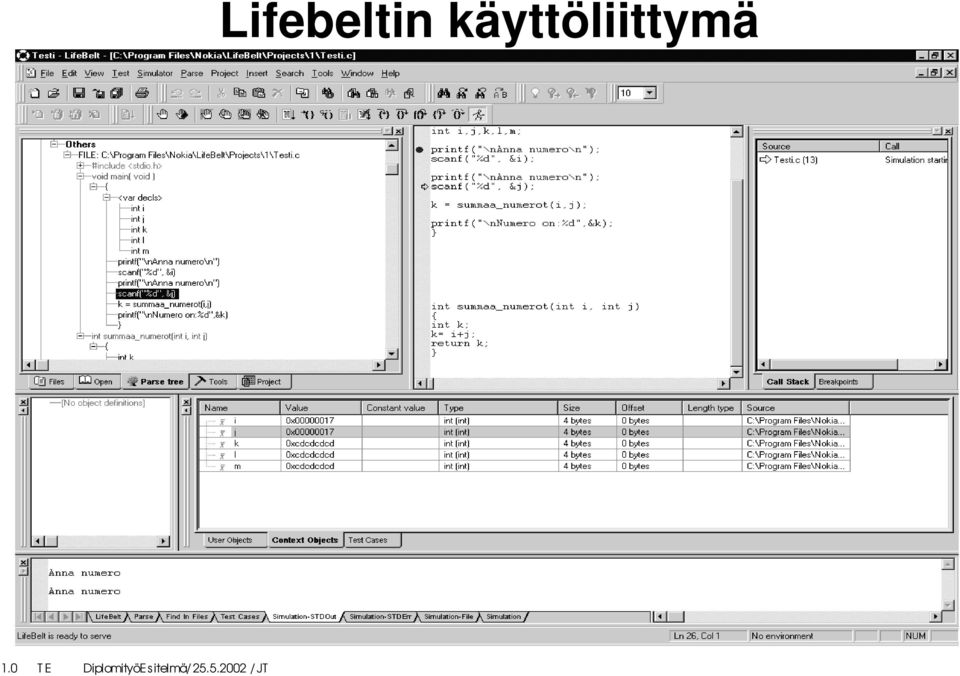960x676 pixels.
Task: Click the Cut scissors toolbar icon
Action: (221, 93)
